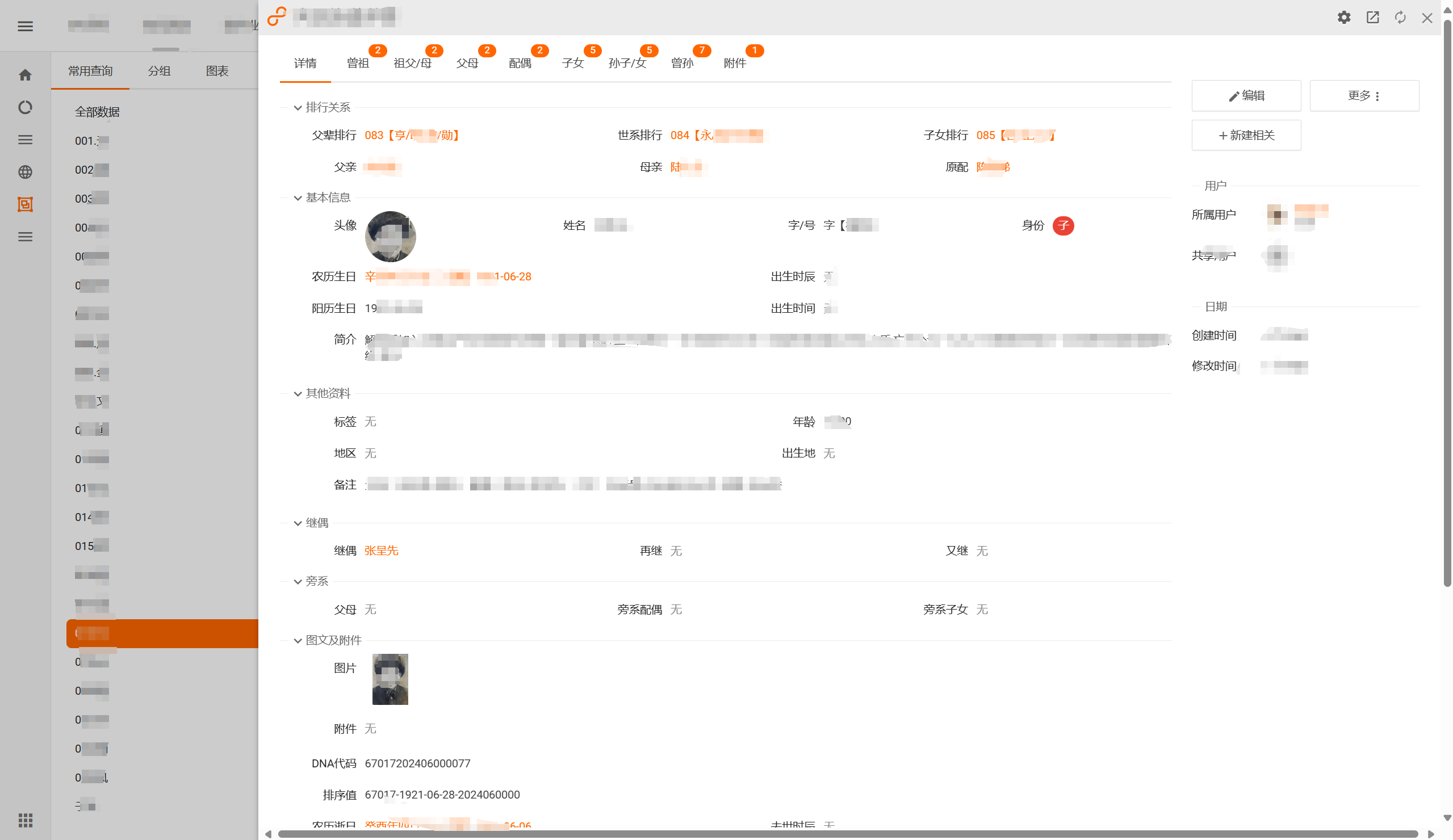
Task: Select the 分组 tab in left panel
Action: 158,71
